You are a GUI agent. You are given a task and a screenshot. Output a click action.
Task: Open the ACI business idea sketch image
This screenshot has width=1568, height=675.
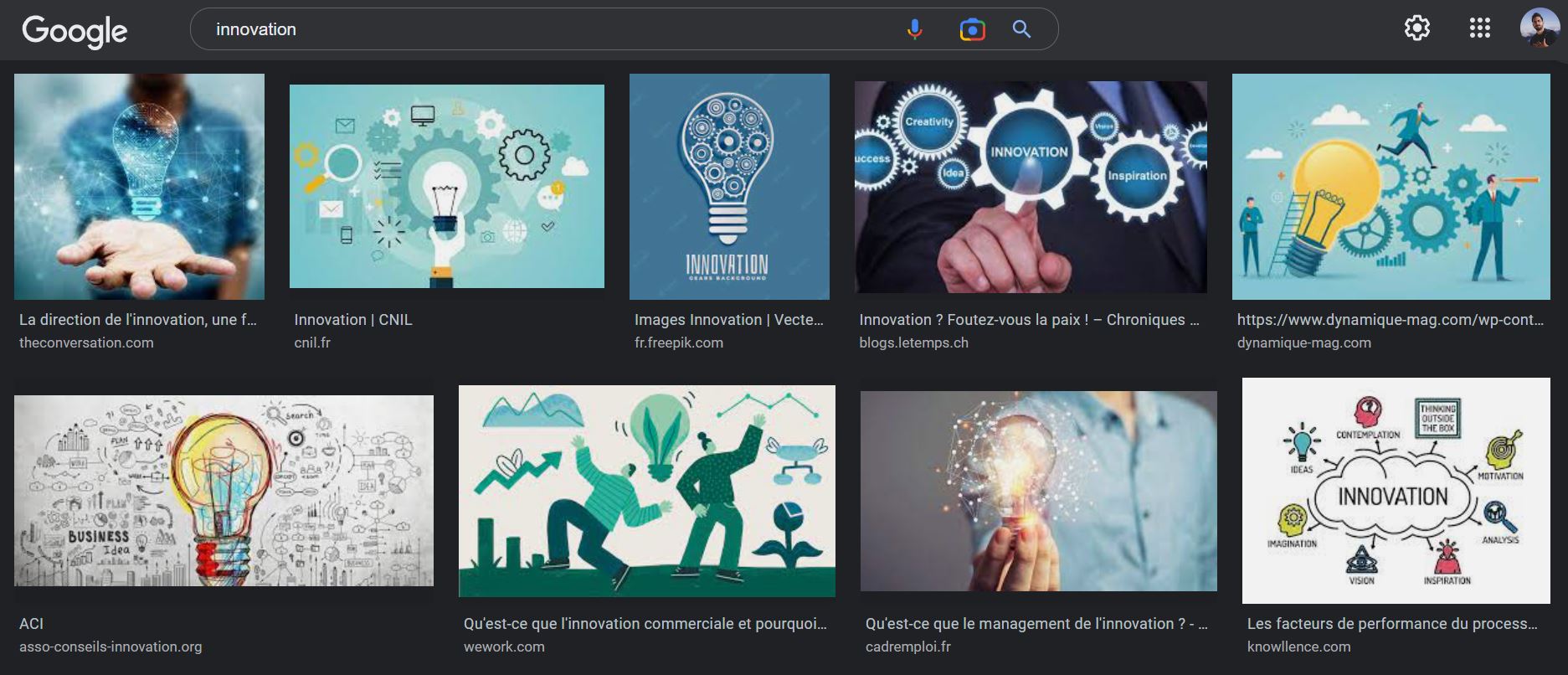(x=224, y=491)
